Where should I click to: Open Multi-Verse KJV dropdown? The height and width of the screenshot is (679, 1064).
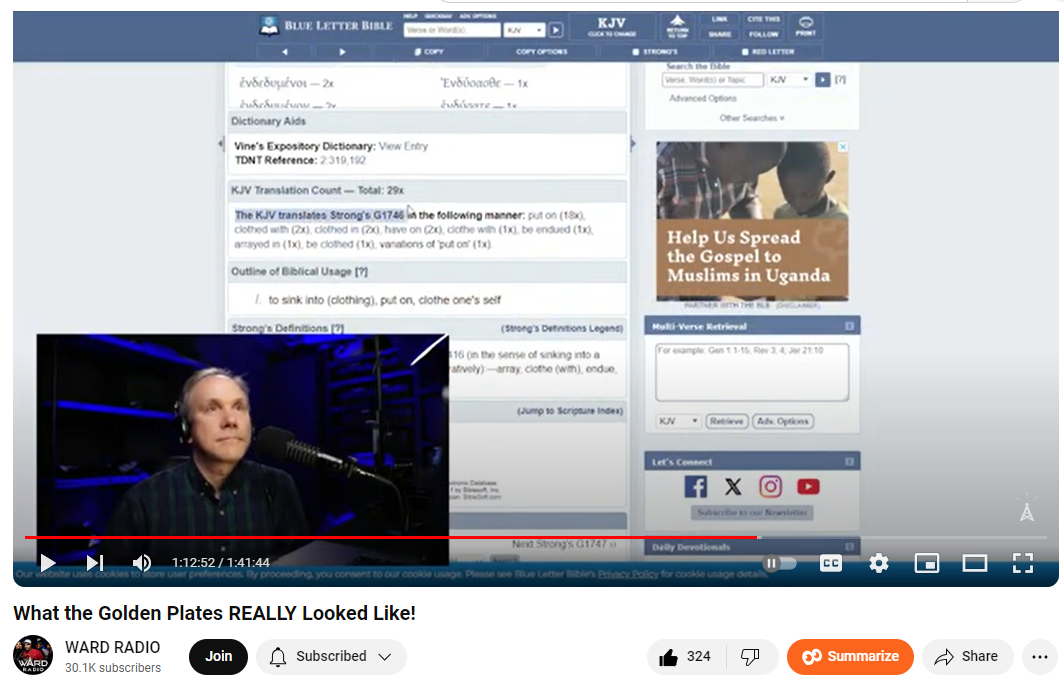tap(678, 421)
